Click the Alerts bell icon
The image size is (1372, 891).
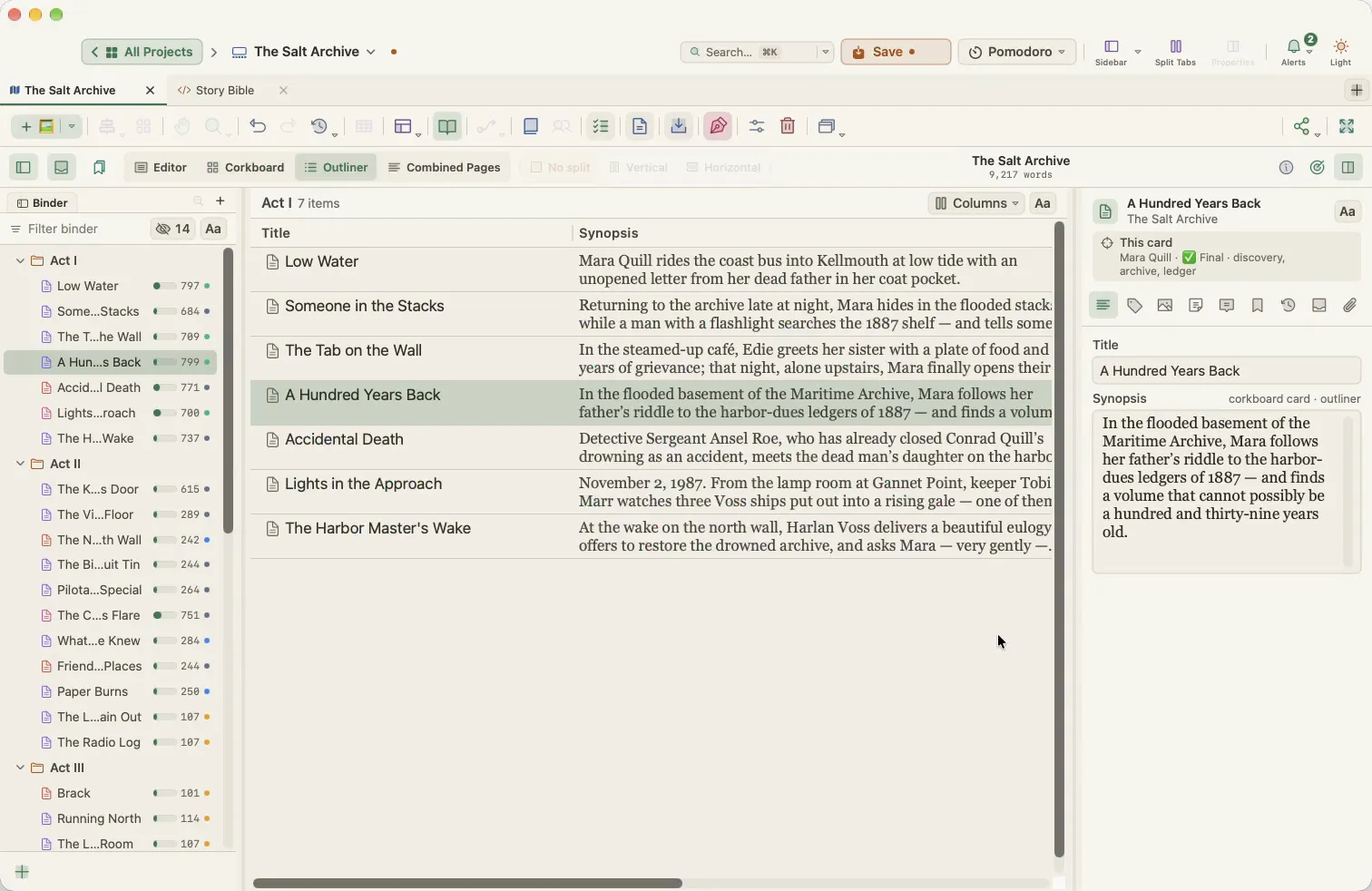(x=1294, y=52)
